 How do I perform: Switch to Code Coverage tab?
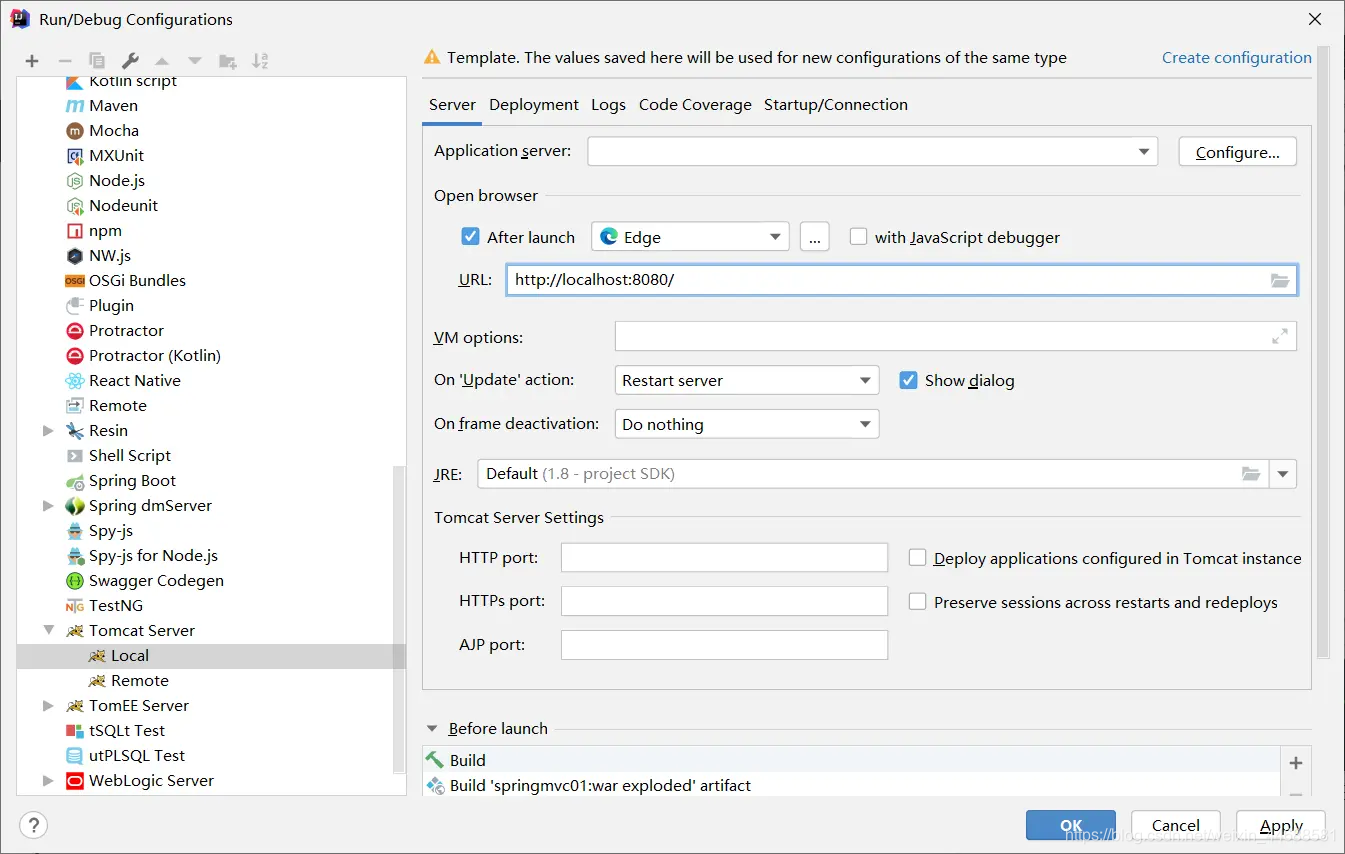[695, 104]
